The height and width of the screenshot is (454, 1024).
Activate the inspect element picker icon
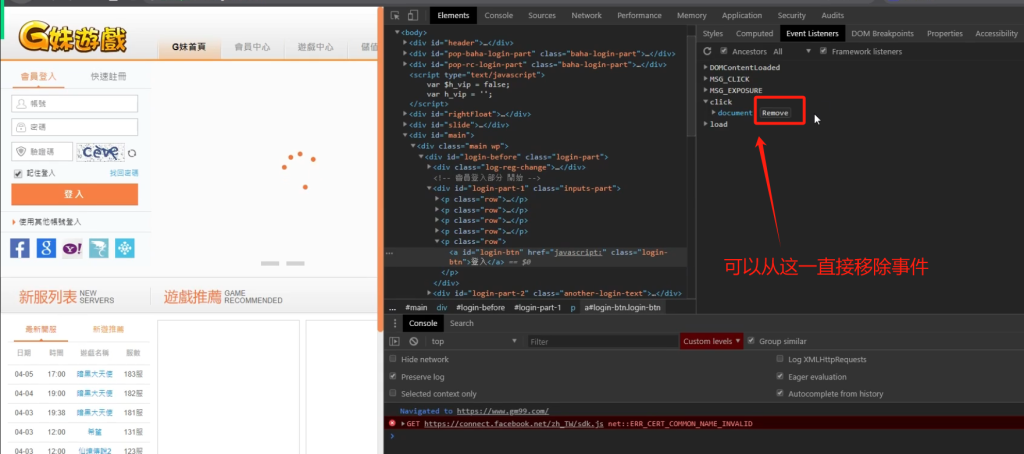395,16
